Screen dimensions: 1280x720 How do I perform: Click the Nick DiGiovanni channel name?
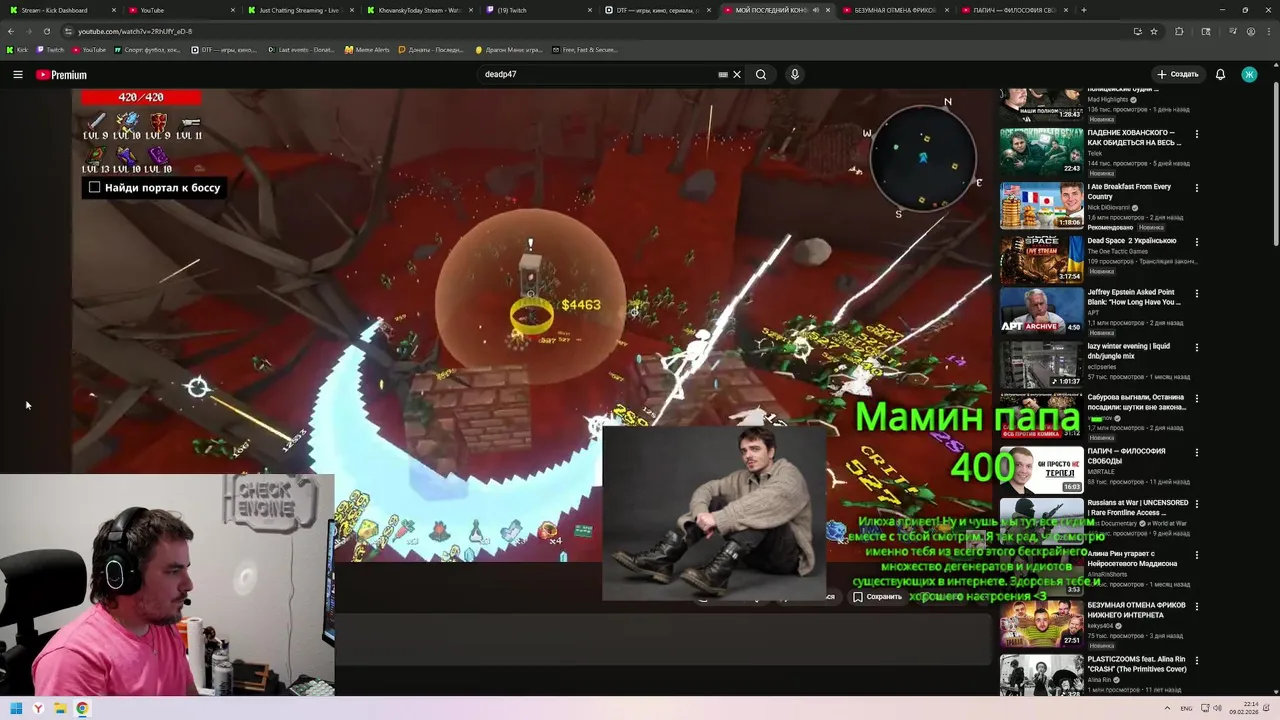click(x=1109, y=207)
